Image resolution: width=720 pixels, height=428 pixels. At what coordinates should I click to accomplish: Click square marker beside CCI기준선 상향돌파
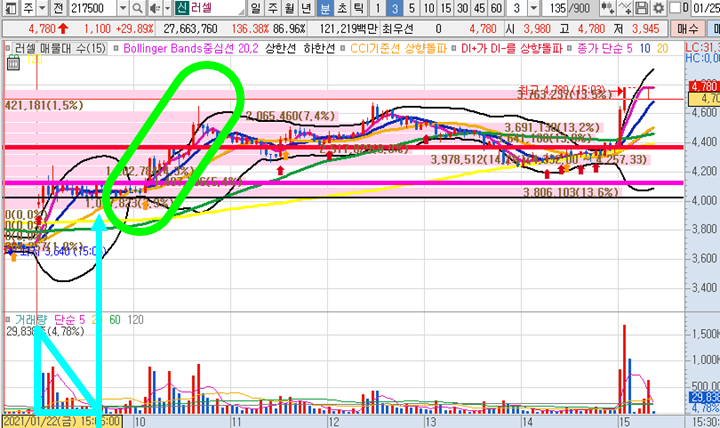(343, 48)
